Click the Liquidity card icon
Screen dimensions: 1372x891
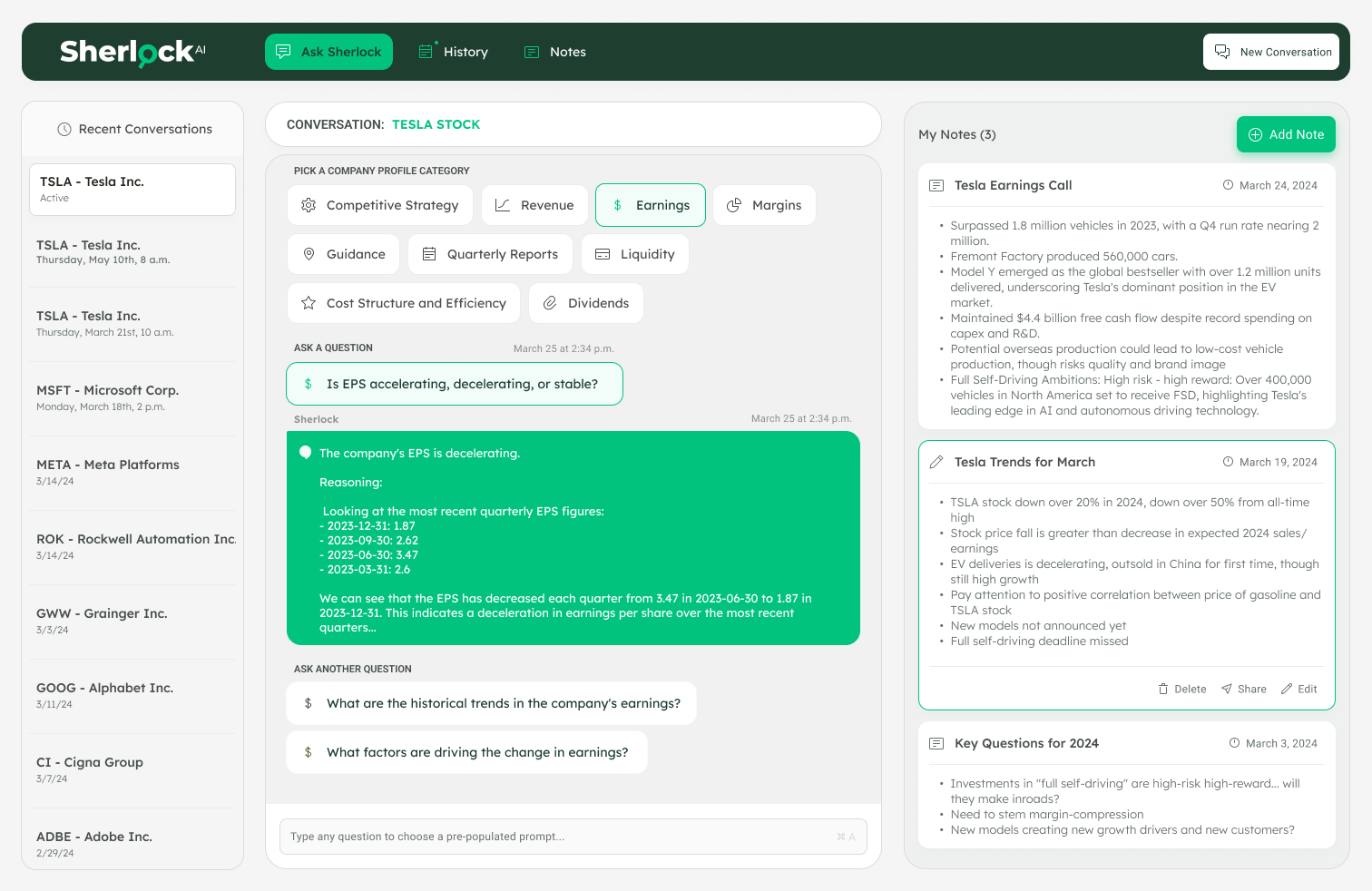603,254
